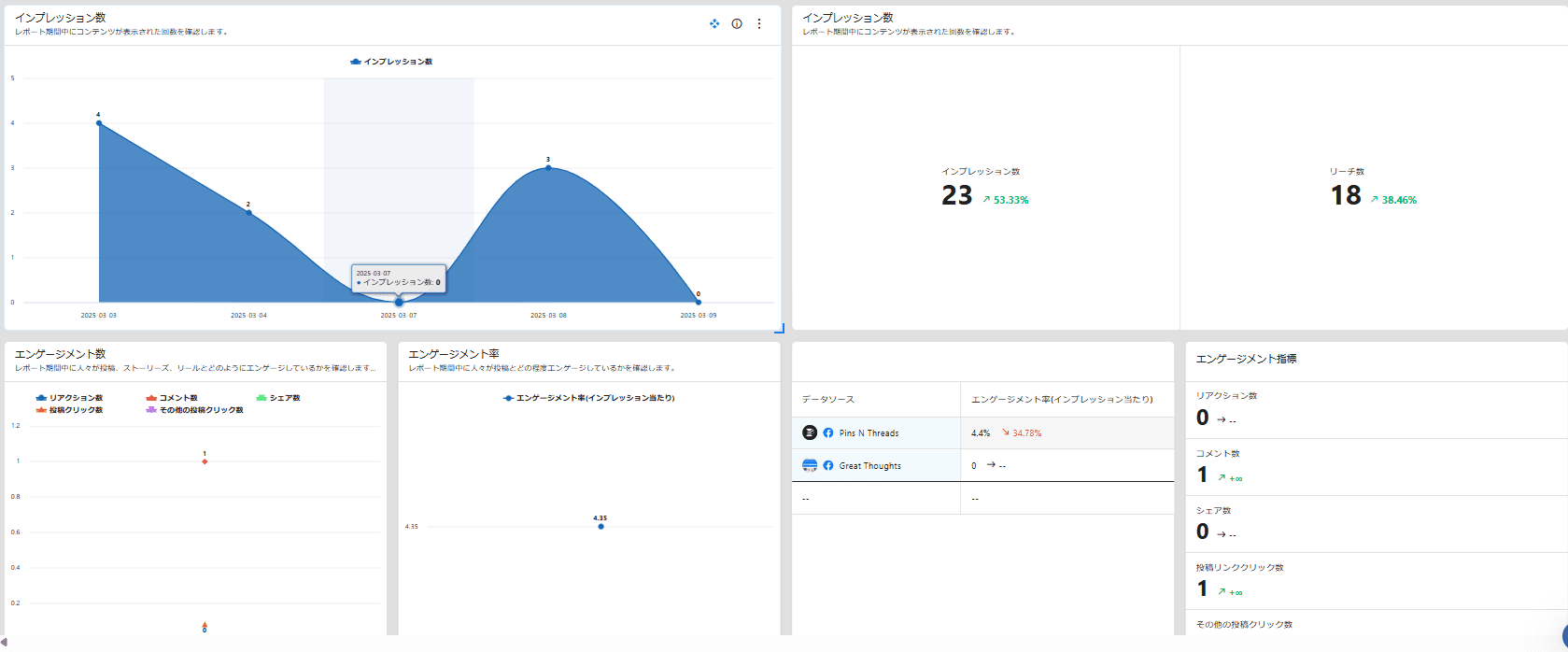Click the move/drag icon on the インプレッション数 widget
This screenshot has width=1568, height=652.
(714, 23)
